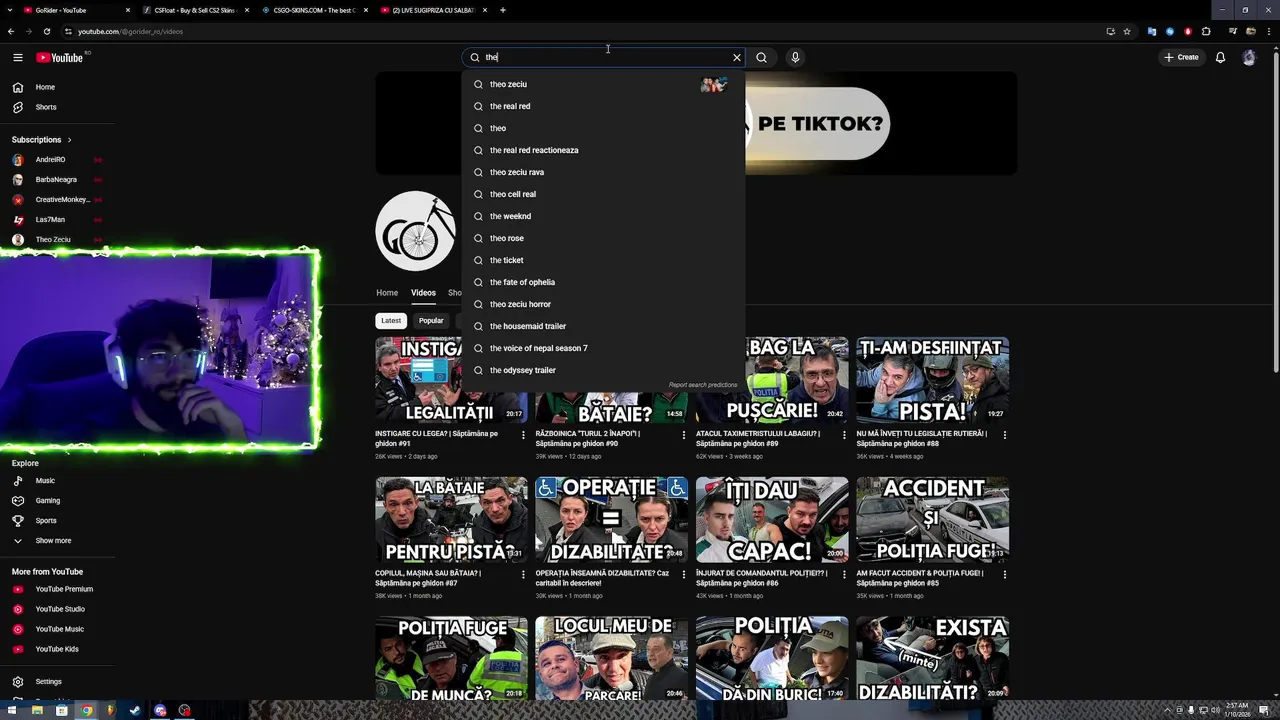Open the Chrome three-dot menu

(1267, 31)
